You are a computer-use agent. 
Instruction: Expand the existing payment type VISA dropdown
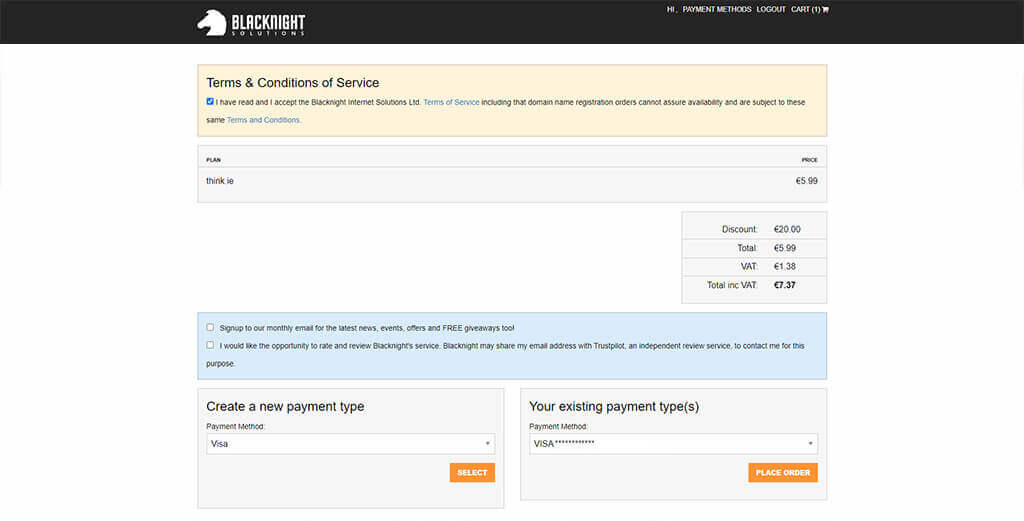pyautogui.click(x=673, y=443)
